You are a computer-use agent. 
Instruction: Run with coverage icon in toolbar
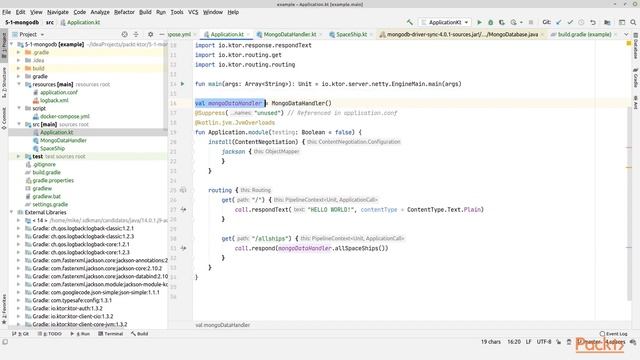[502, 22]
